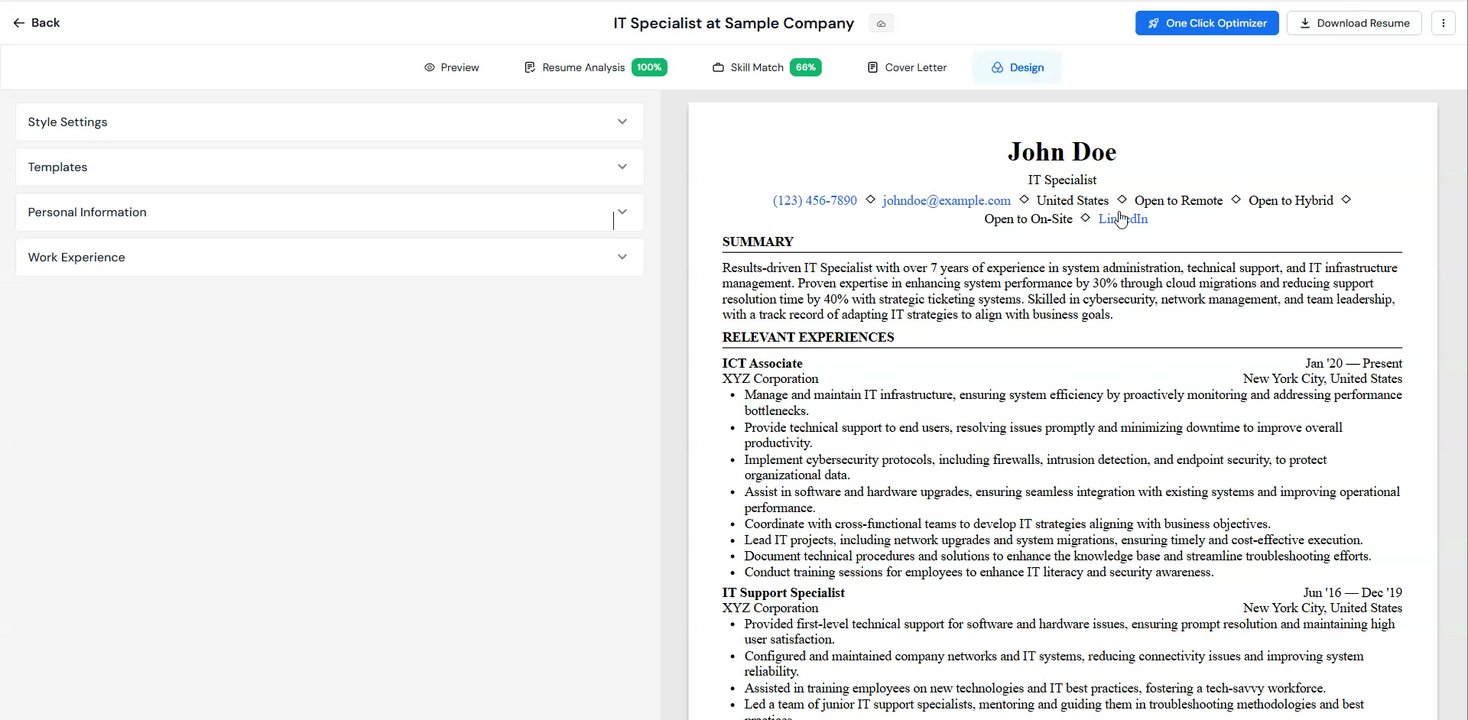Open the LinkedIn link in resume
Image resolution: width=1468 pixels, height=720 pixels.
click(1123, 219)
